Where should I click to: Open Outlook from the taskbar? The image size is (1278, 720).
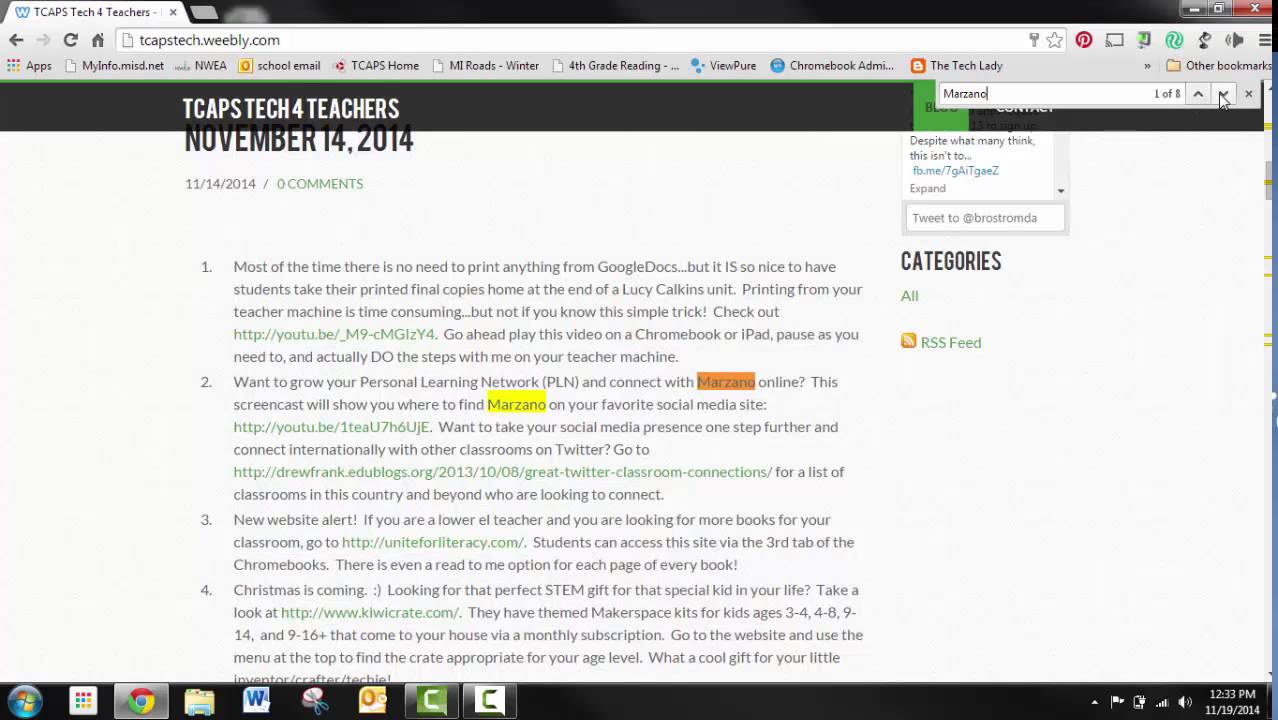(x=373, y=701)
